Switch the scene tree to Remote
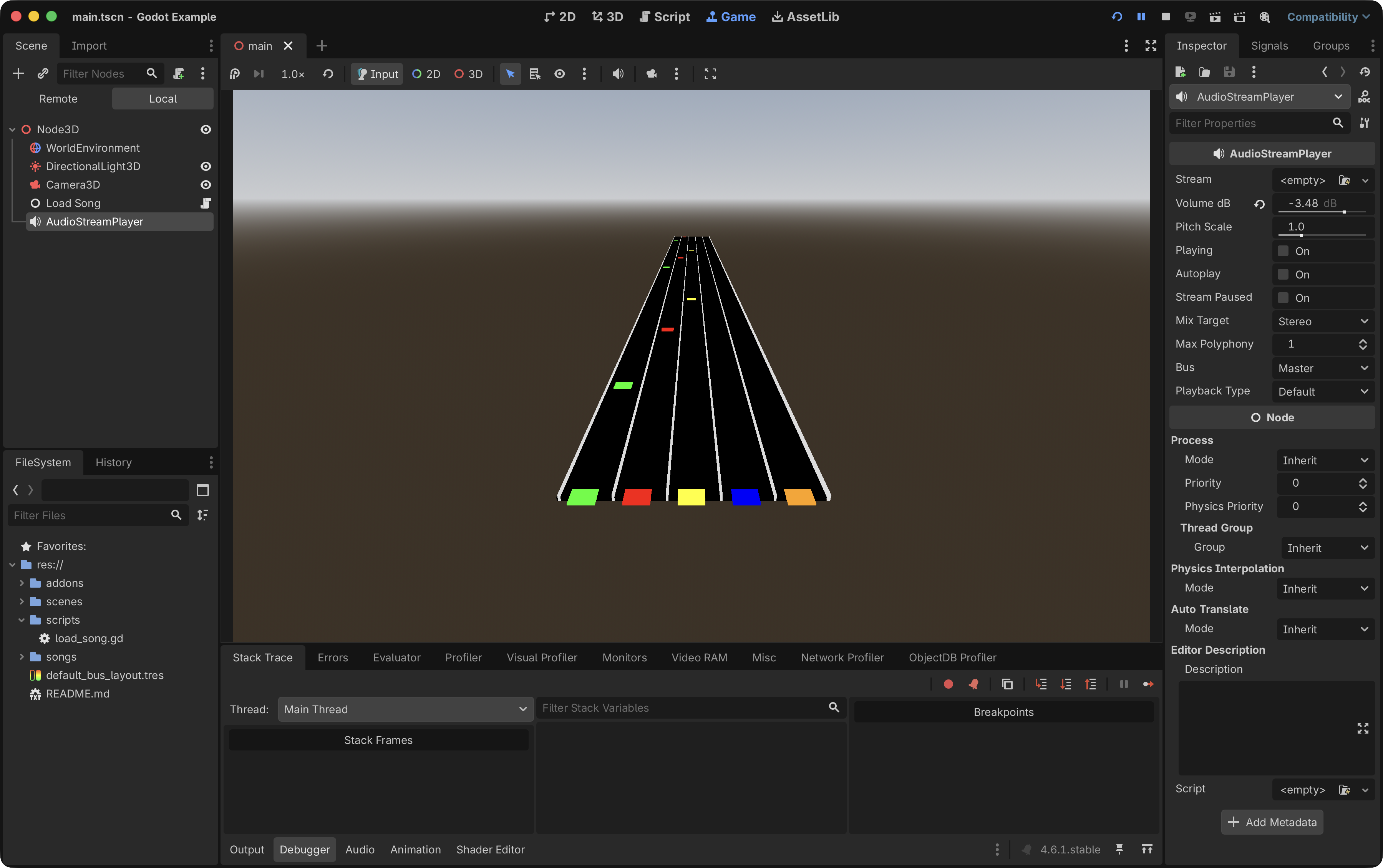 coord(58,99)
